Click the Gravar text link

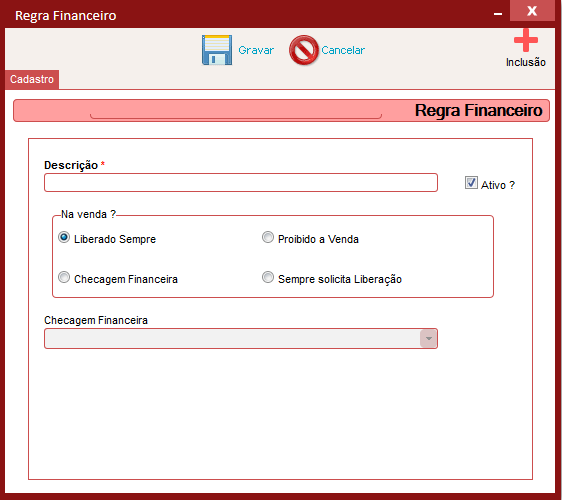[x=256, y=50]
